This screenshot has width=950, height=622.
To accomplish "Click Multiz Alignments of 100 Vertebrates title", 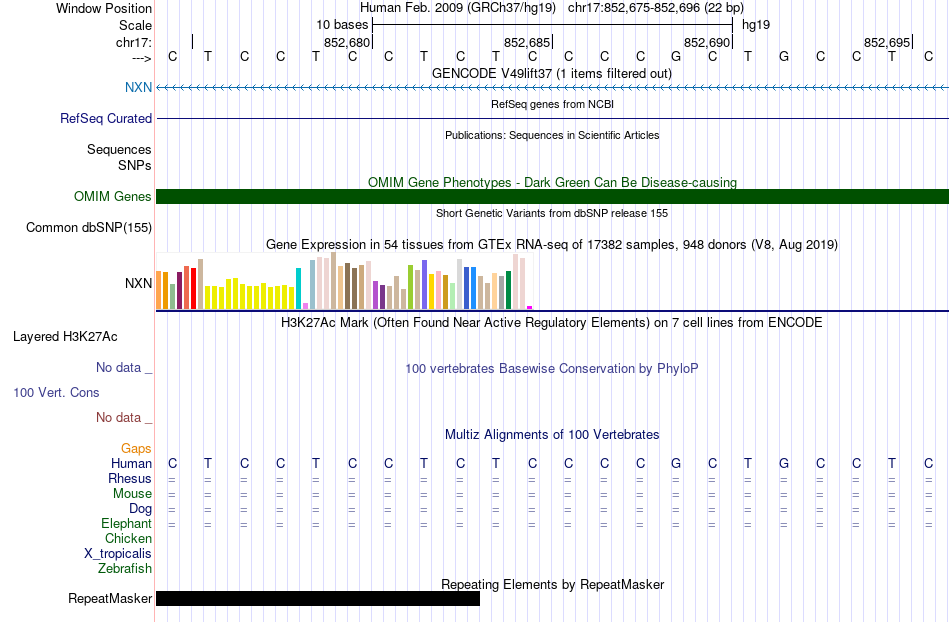I will pos(552,434).
